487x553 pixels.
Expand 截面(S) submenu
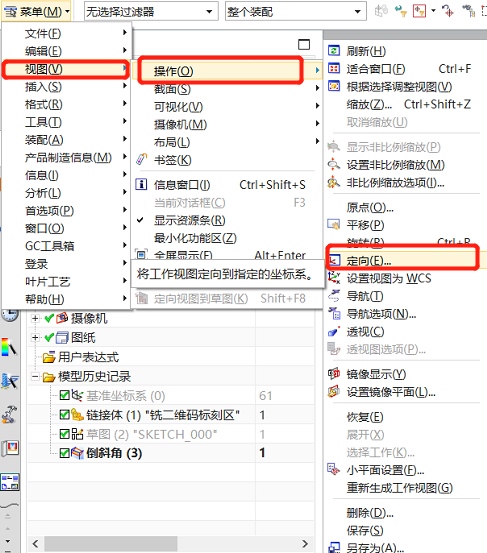click(228, 89)
